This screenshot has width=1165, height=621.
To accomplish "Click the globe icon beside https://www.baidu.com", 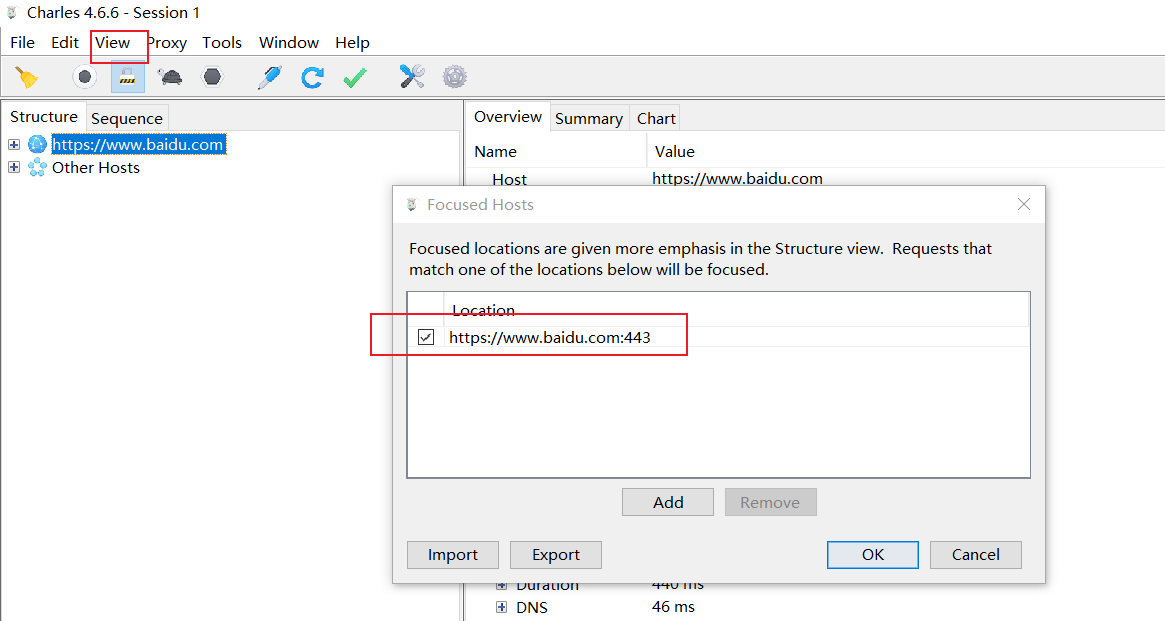I will point(37,144).
